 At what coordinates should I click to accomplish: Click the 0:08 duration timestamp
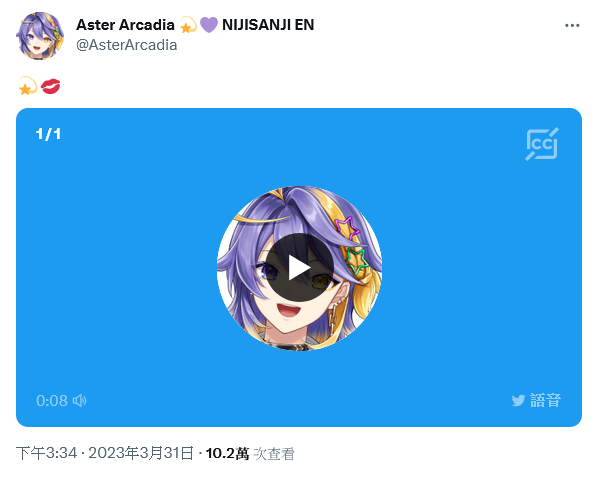(52, 401)
